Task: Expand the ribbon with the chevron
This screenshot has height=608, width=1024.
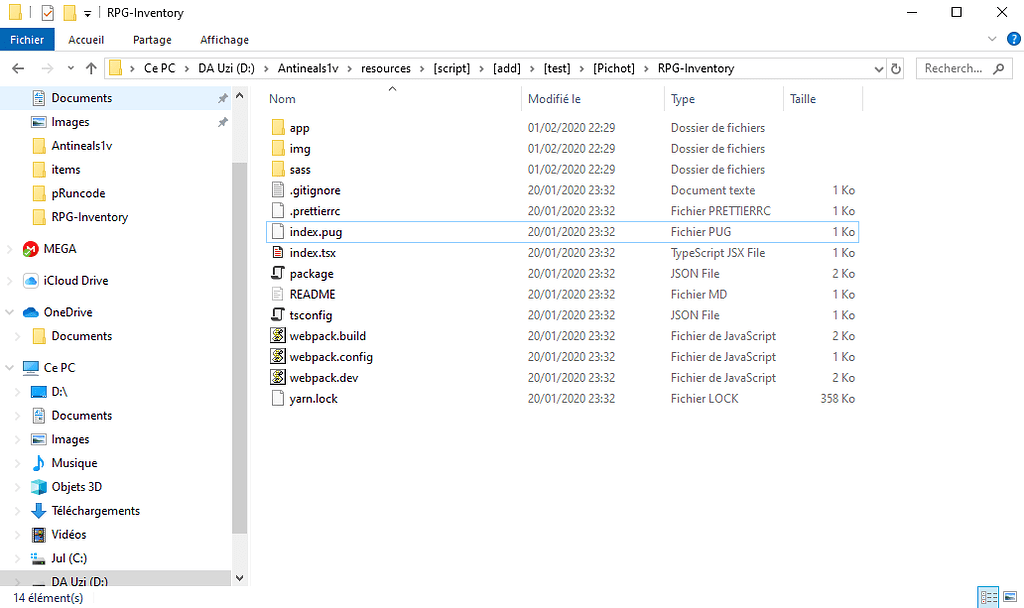Action: click(991, 39)
